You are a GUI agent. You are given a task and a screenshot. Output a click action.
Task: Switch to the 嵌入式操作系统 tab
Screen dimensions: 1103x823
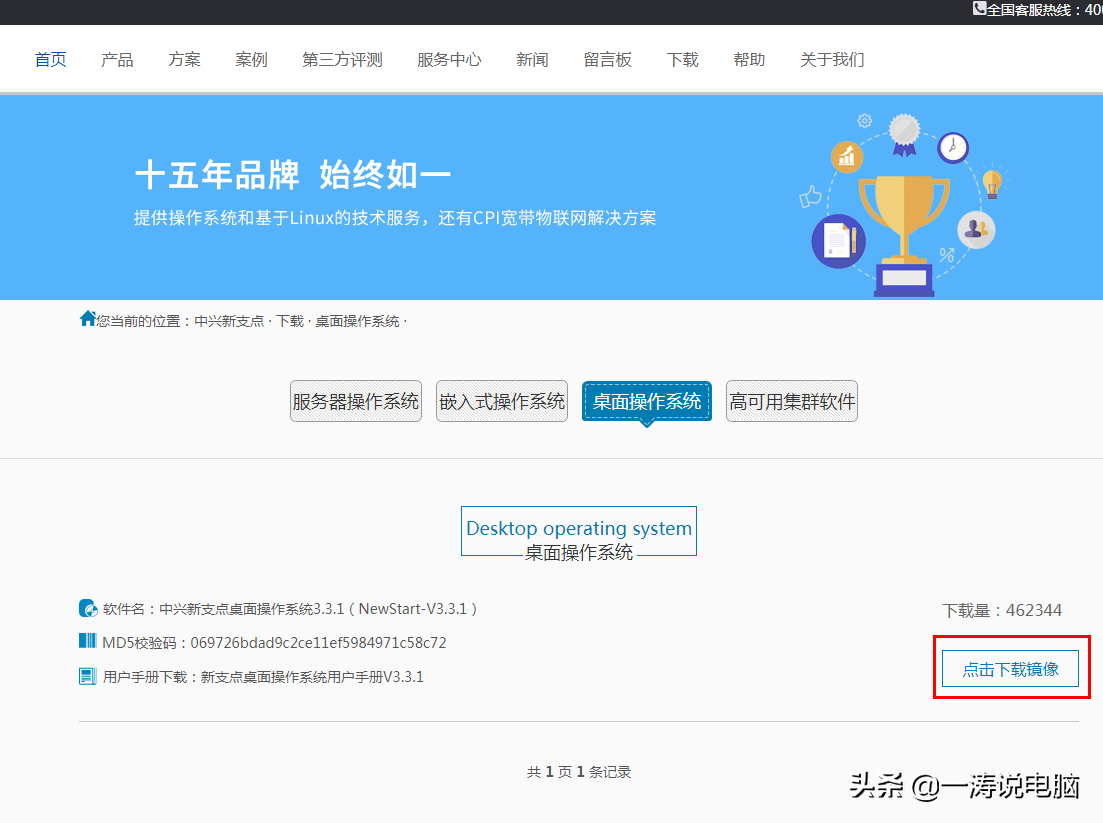(x=502, y=401)
